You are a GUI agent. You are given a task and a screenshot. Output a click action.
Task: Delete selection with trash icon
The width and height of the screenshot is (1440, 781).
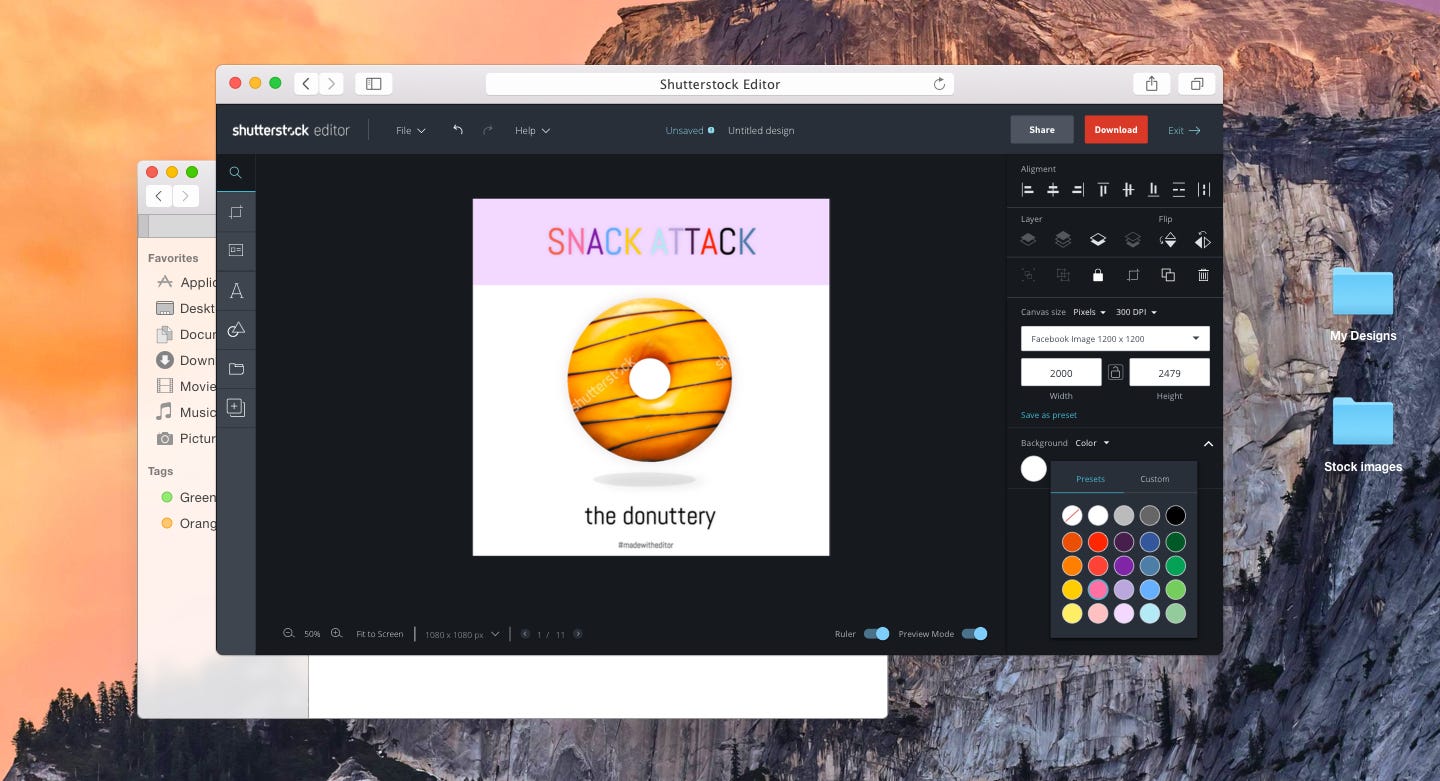coord(1203,275)
